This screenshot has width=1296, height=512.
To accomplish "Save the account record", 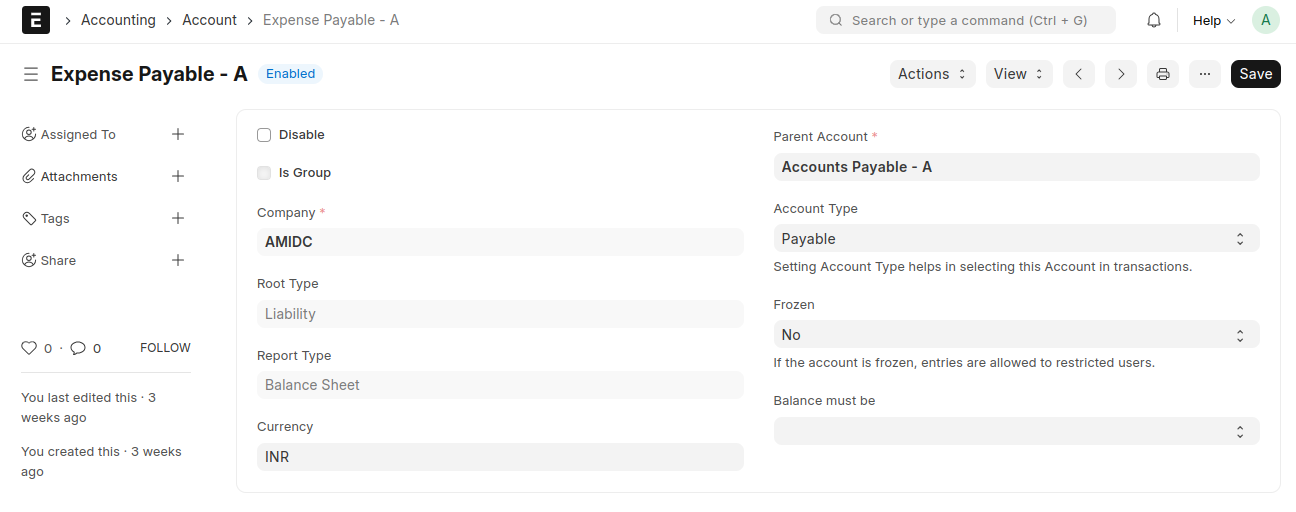I will tap(1255, 74).
